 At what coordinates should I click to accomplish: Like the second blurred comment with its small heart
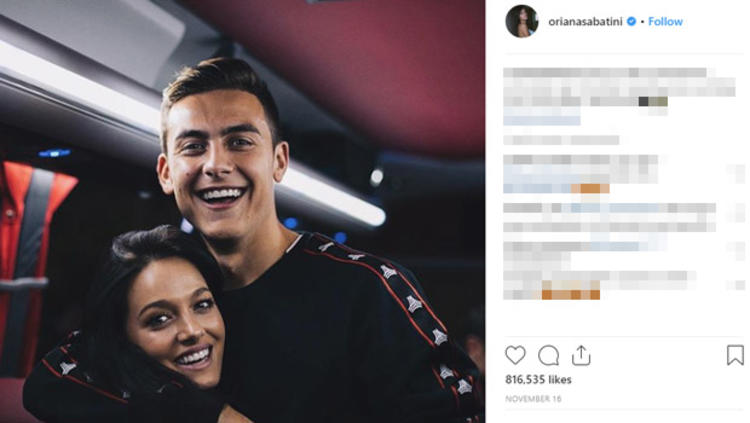737,212
